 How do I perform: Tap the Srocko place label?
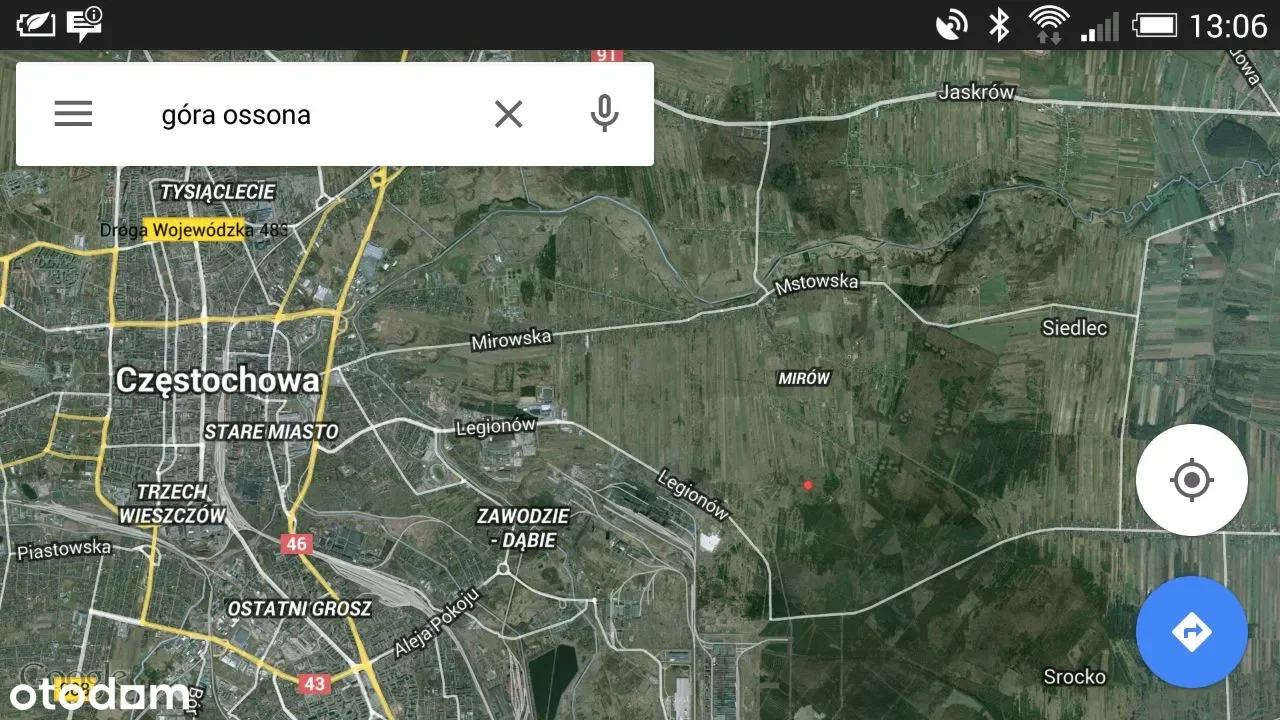pos(1074,677)
